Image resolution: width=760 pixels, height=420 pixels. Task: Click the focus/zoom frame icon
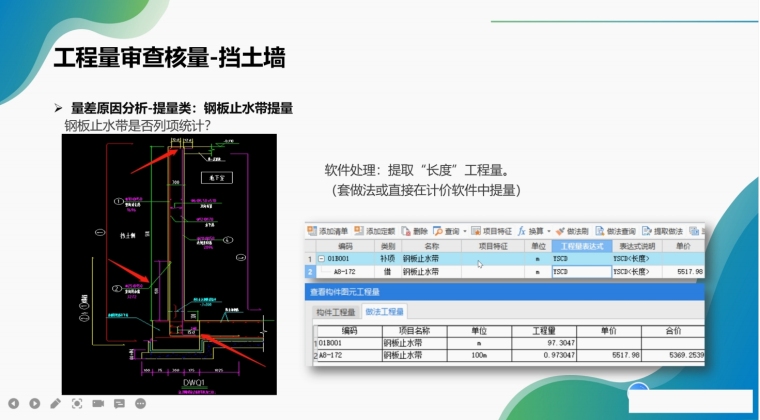coord(77,404)
